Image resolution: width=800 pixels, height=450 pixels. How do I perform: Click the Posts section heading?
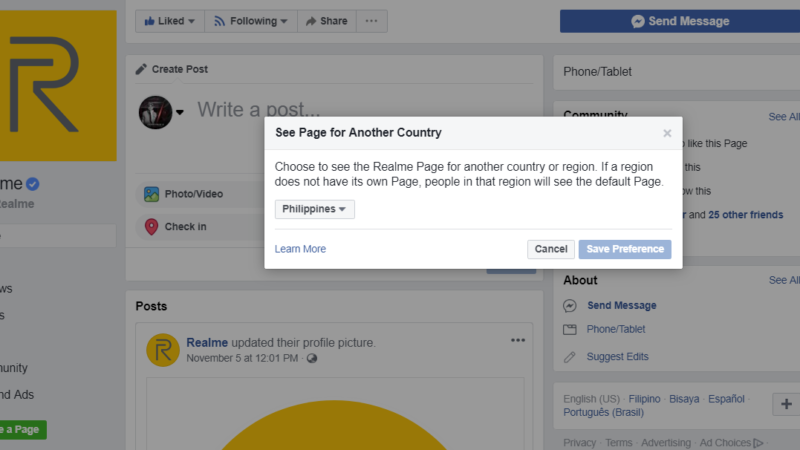[x=151, y=306]
